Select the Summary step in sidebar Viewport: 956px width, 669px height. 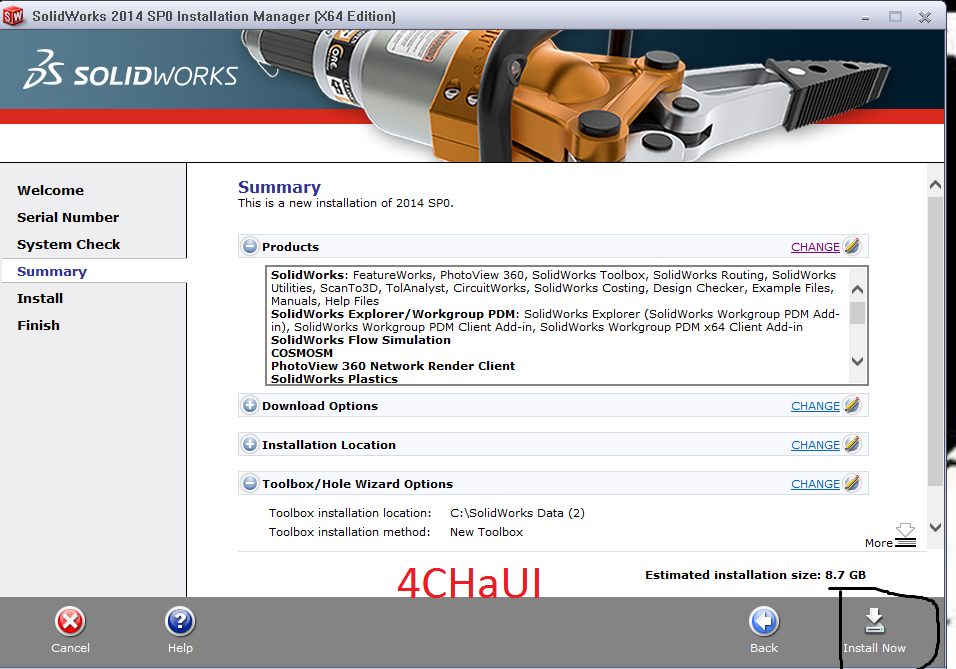pyautogui.click(x=52, y=271)
